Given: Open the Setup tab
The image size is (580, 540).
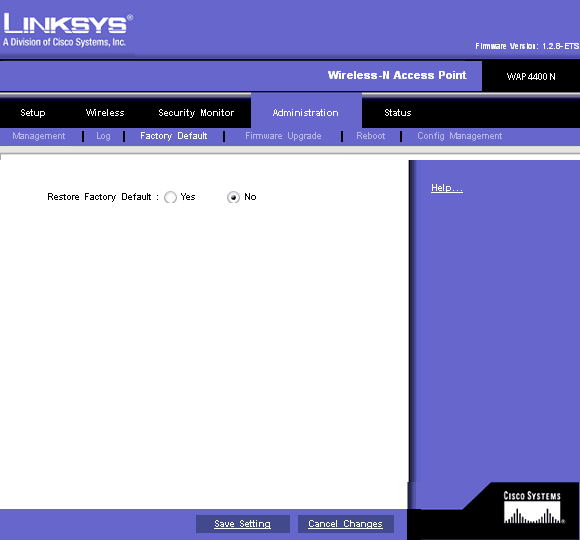Looking at the screenshot, I should (33, 112).
